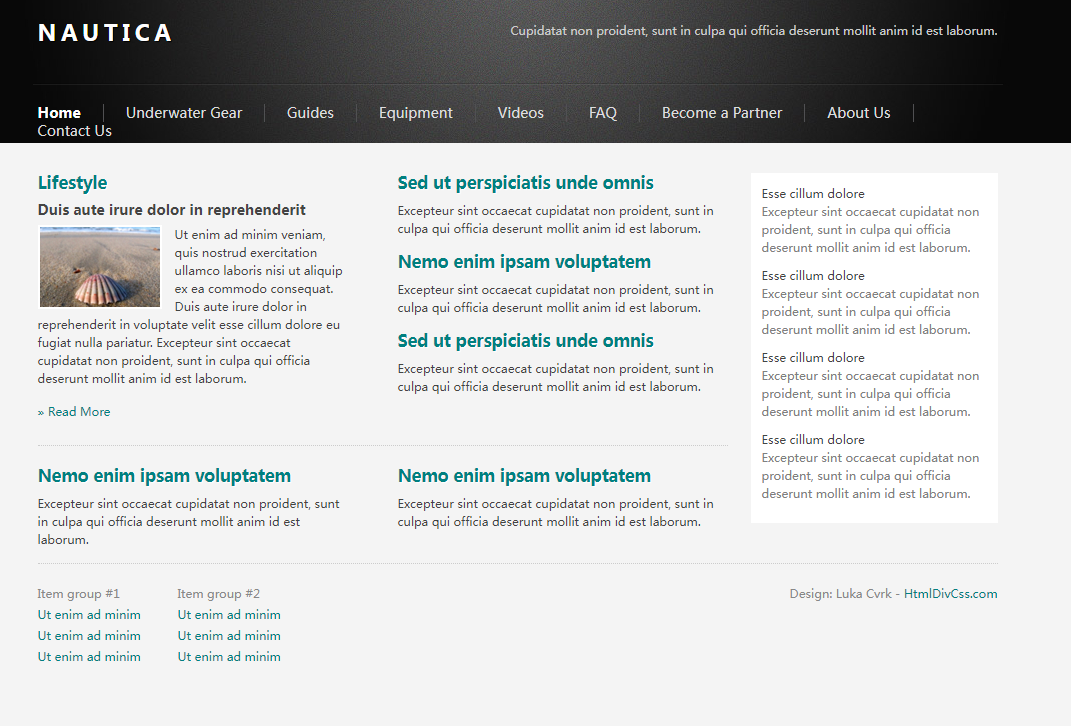The width and height of the screenshot is (1071, 726).
Task: Open the About Us page
Action: 858,113
